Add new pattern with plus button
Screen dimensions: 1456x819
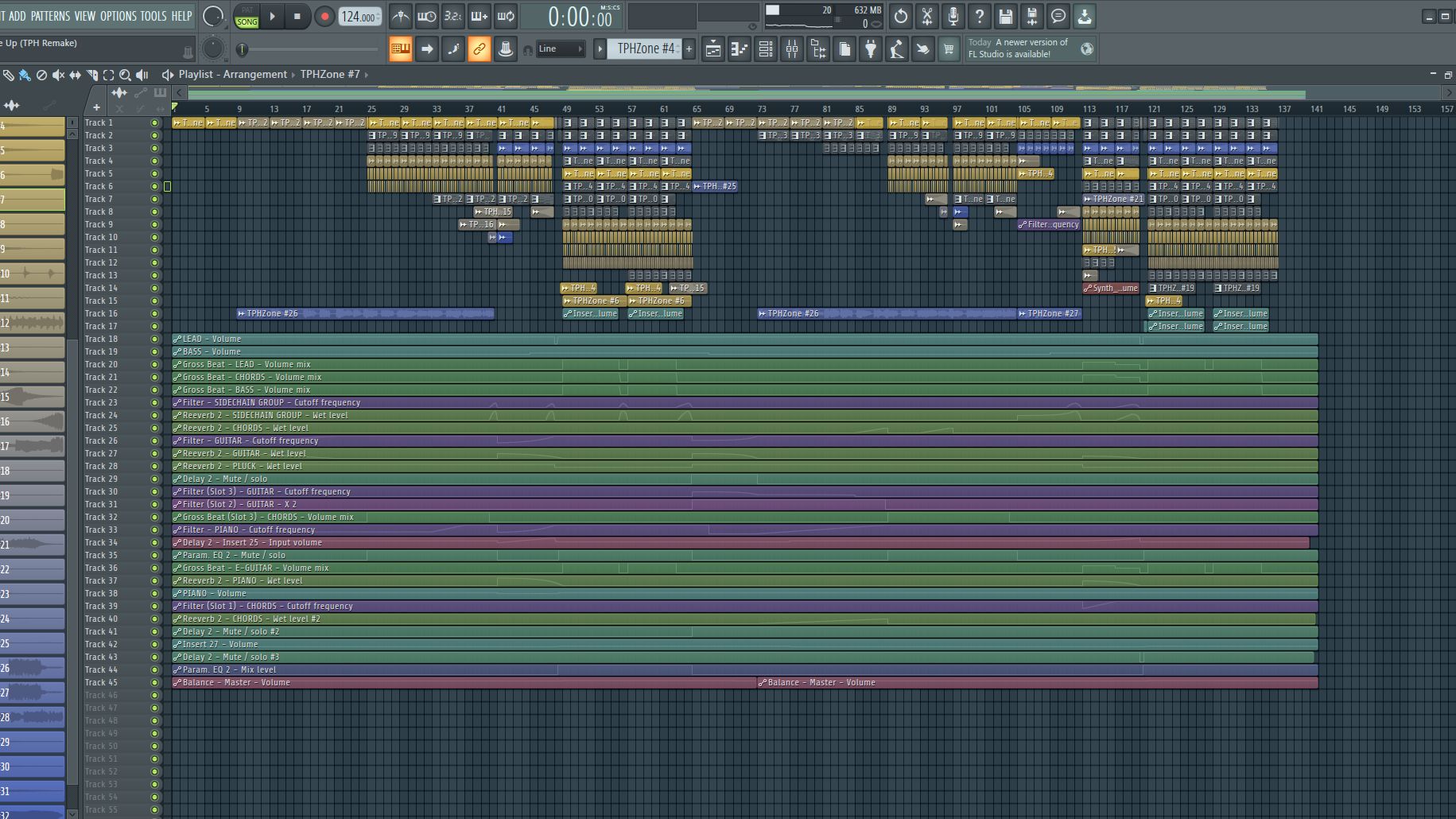pyautogui.click(x=689, y=49)
